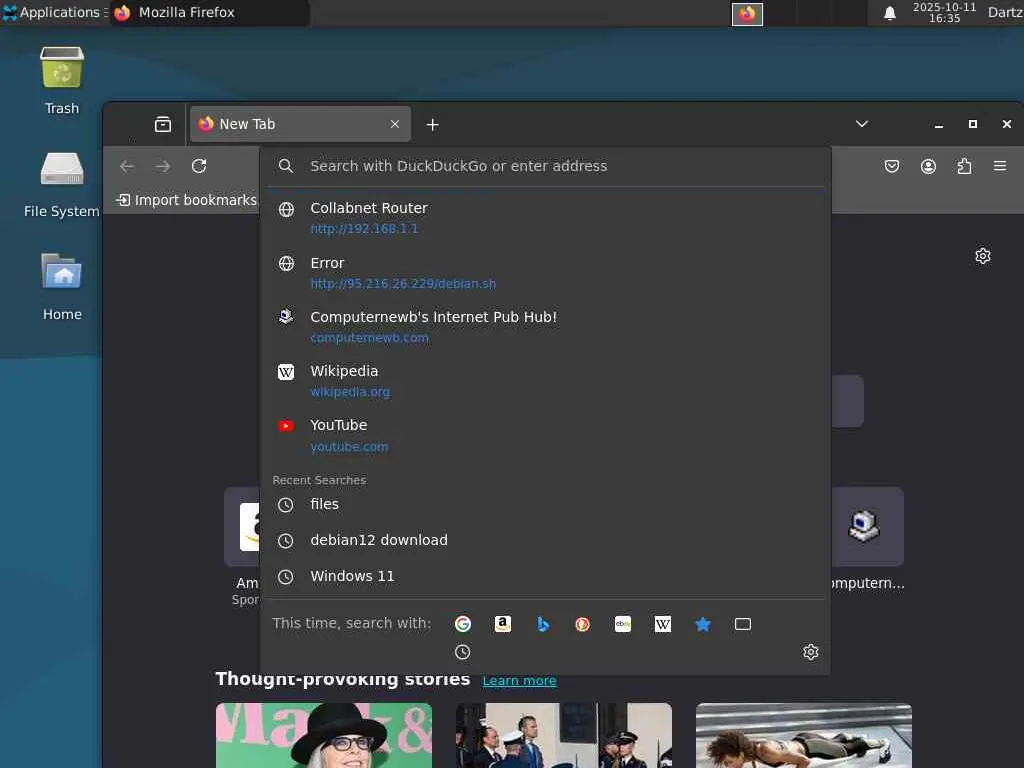Choose the Wikipedia suggestion
1024x768 pixels.
click(545, 381)
